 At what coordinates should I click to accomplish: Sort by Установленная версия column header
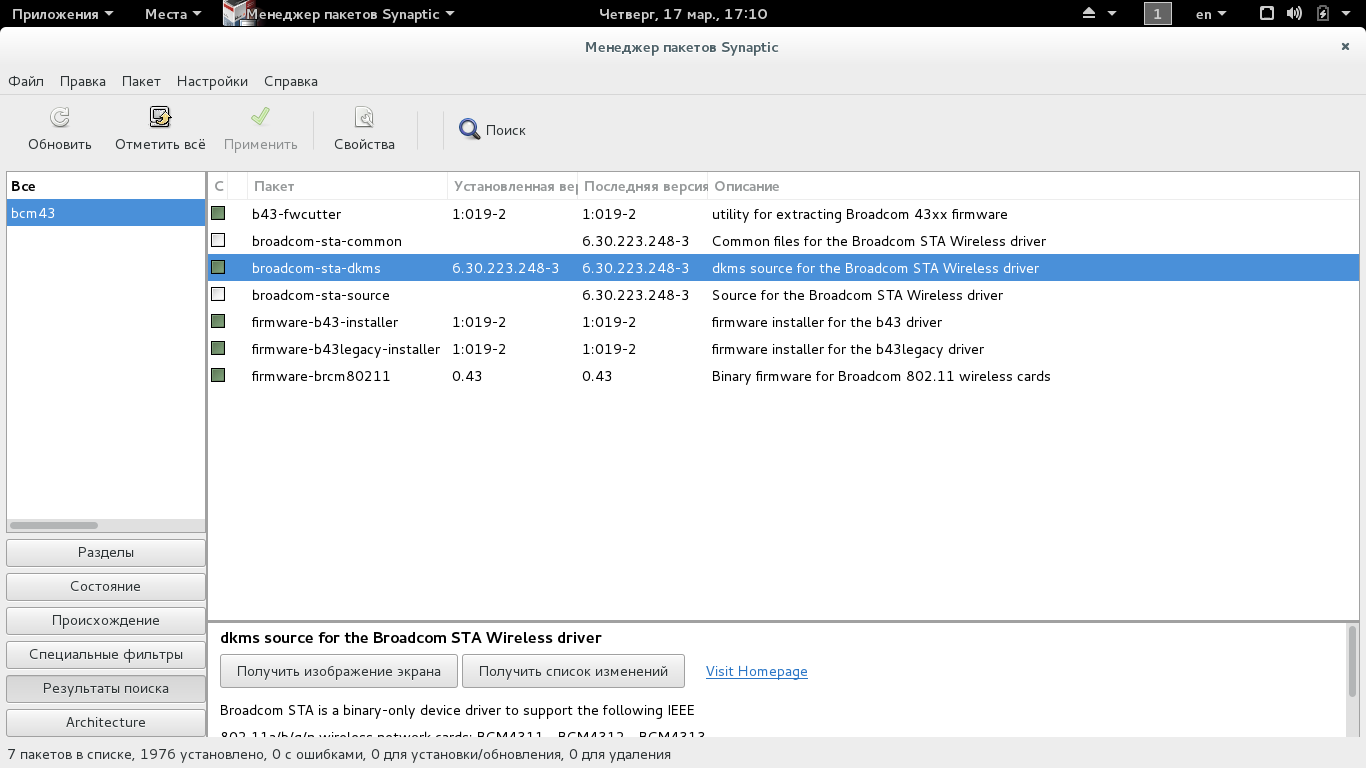pos(513,186)
